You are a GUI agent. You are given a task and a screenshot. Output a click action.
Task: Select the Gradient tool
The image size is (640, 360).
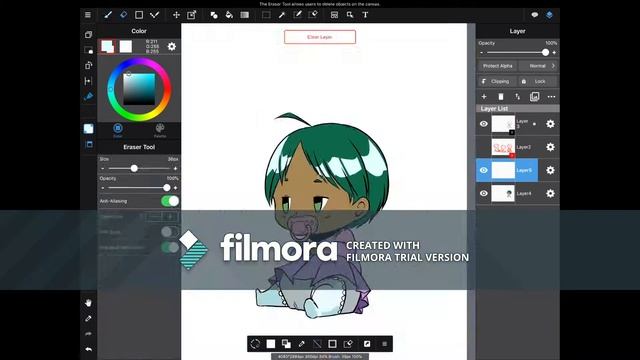click(244, 15)
